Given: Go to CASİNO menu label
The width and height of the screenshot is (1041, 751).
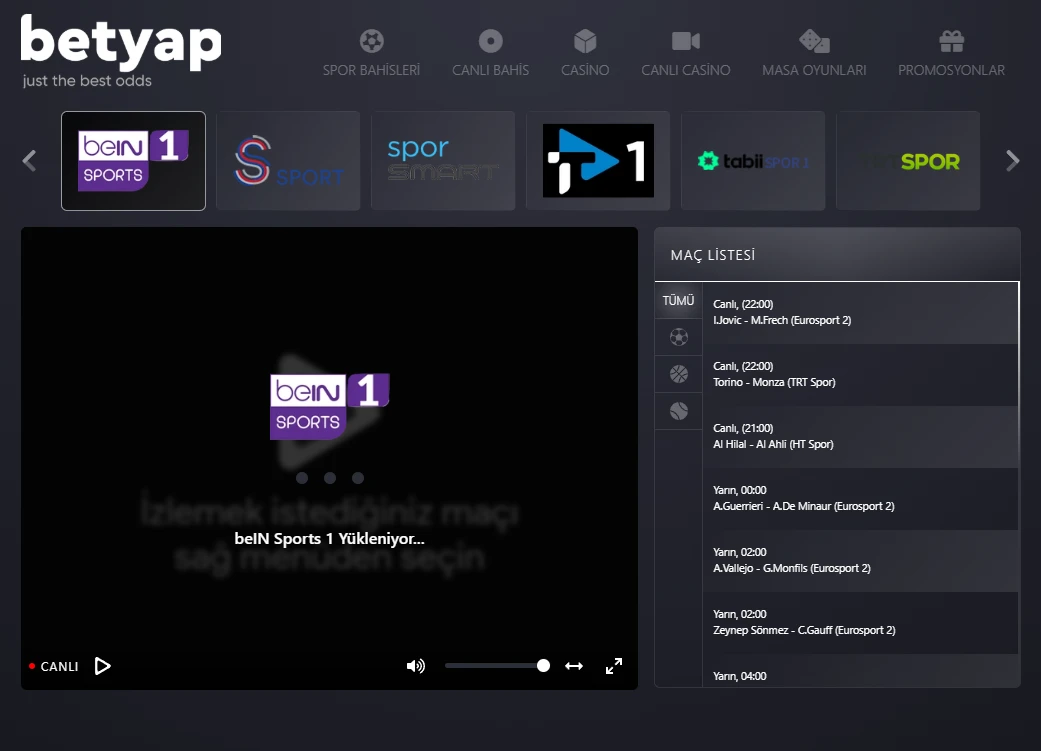Looking at the screenshot, I should [585, 70].
